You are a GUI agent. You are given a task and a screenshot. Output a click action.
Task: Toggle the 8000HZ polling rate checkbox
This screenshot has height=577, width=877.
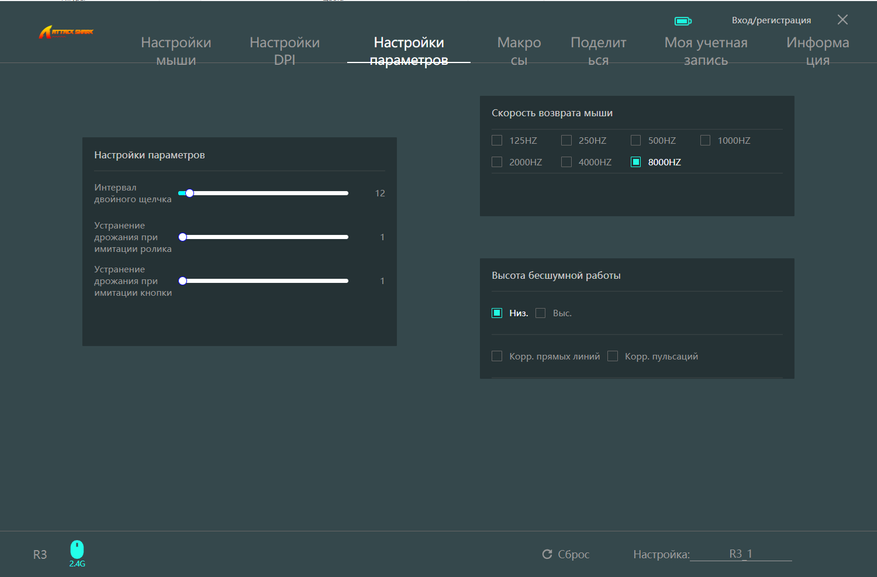click(x=636, y=162)
